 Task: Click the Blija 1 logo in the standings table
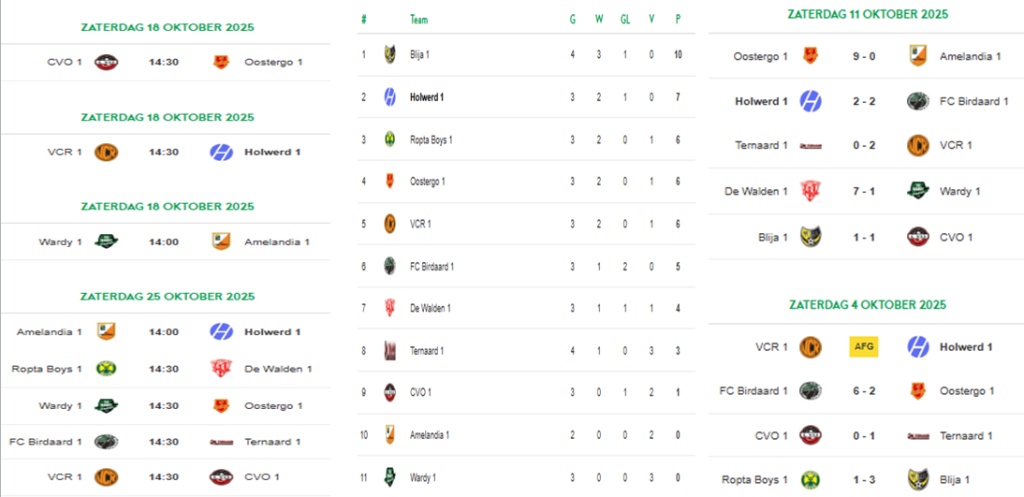390,54
